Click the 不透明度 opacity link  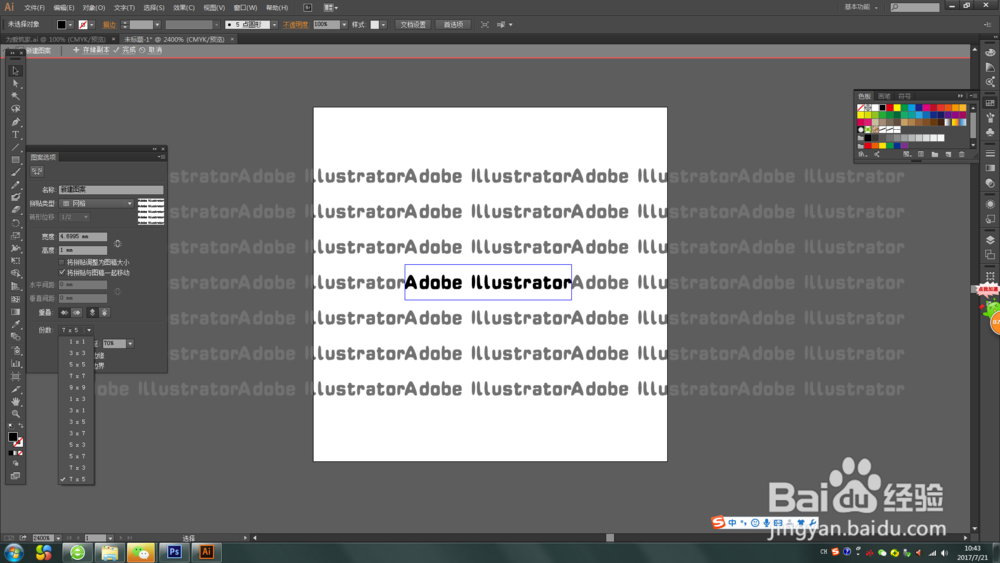295,25
